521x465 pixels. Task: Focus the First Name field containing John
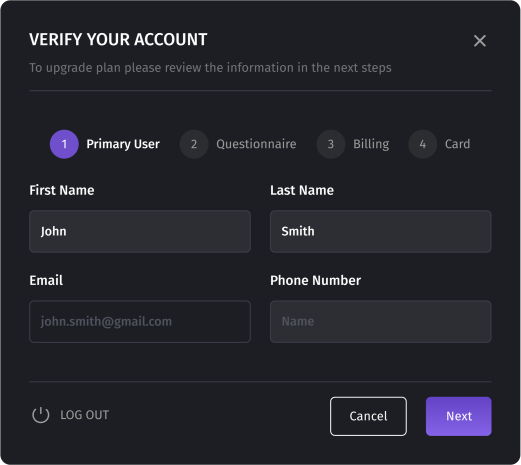pyautogui.click(x=140, y=231)
